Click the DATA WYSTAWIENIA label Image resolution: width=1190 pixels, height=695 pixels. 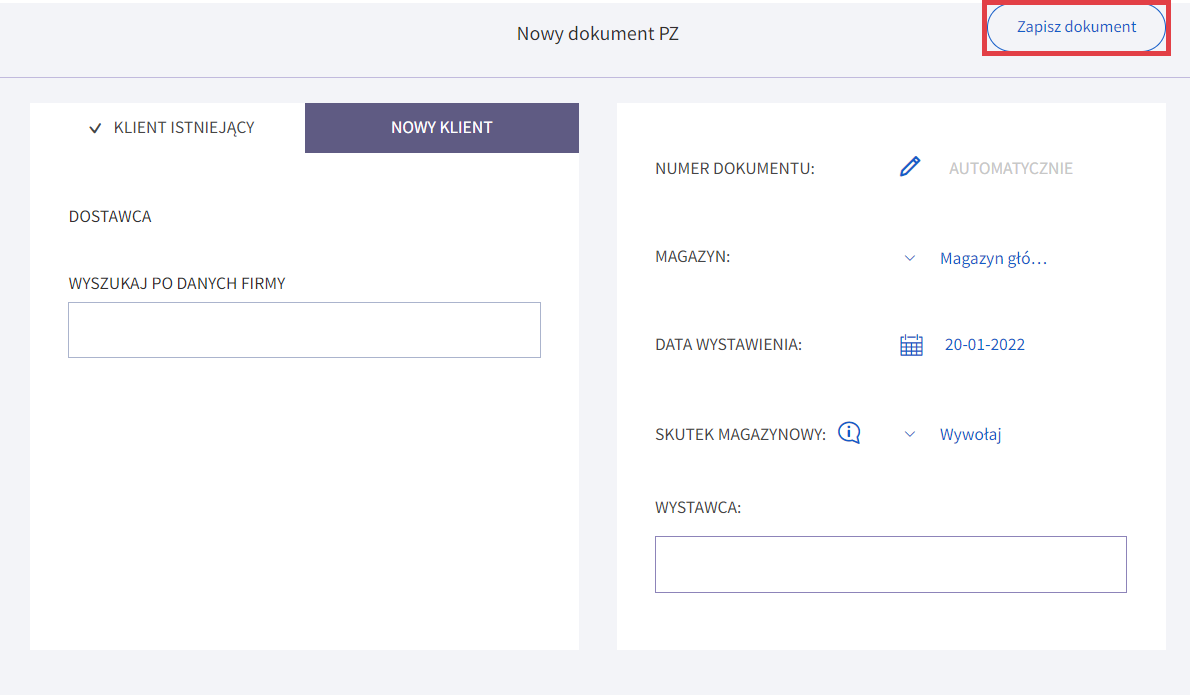click(x=728, y=345)
